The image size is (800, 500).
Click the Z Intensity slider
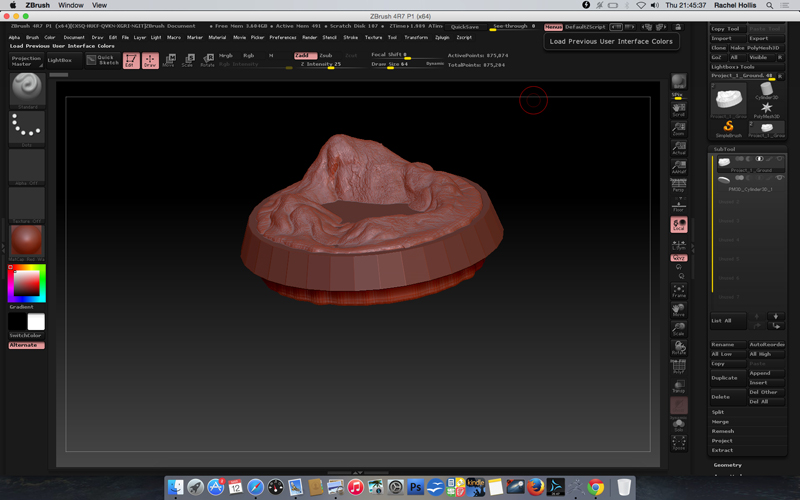tap(331, 65)
